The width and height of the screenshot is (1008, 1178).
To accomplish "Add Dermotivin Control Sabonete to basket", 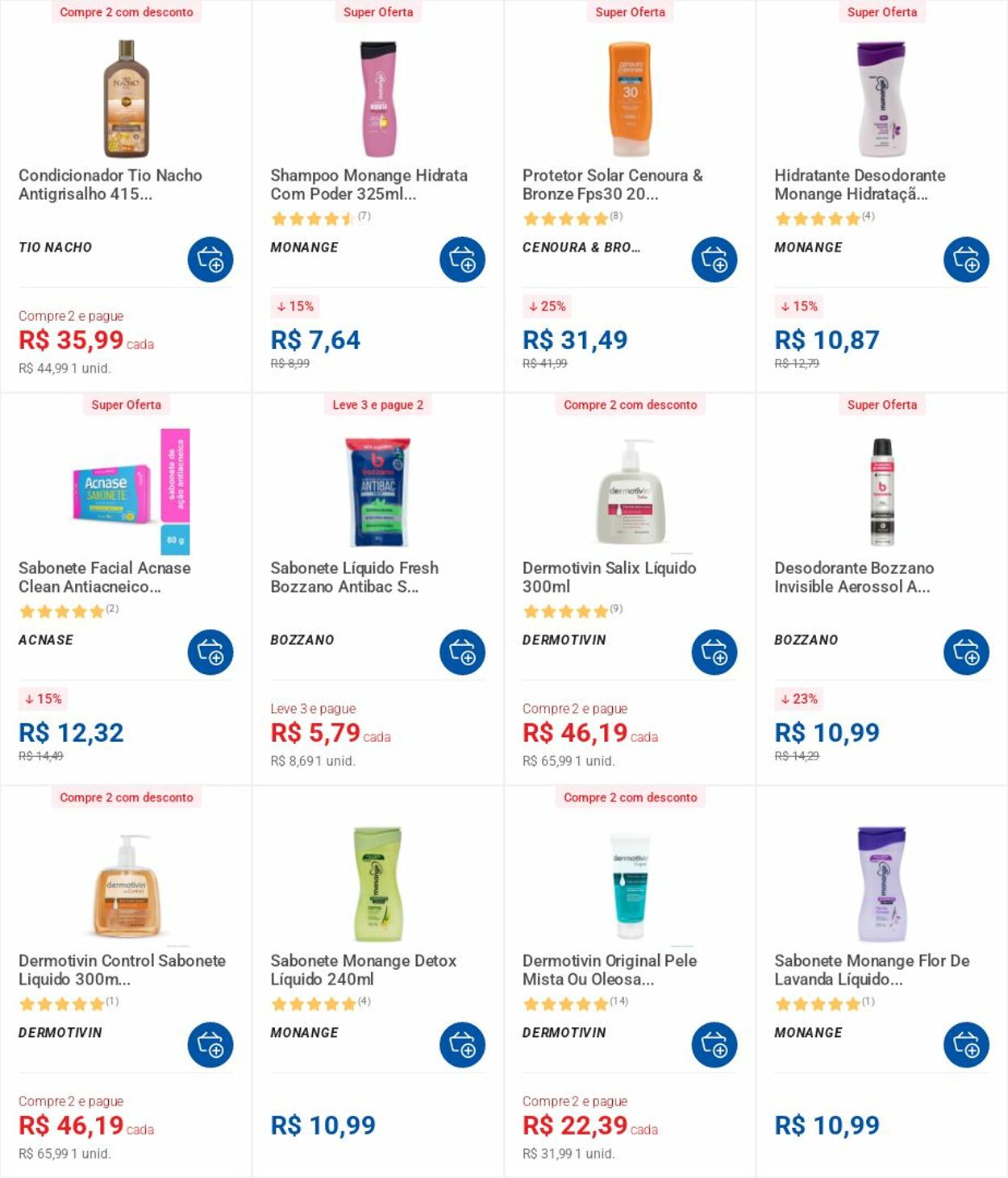I will coord(210,1045).
